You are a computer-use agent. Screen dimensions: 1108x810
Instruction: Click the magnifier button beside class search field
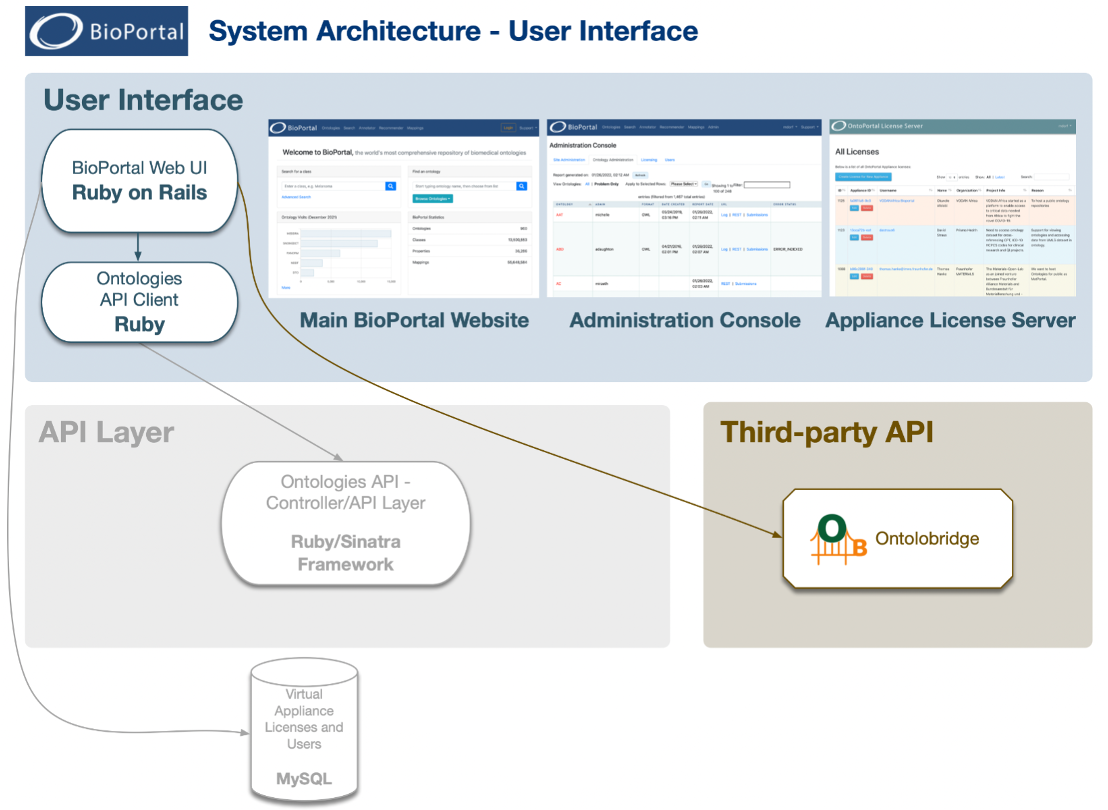click(390, 186)
